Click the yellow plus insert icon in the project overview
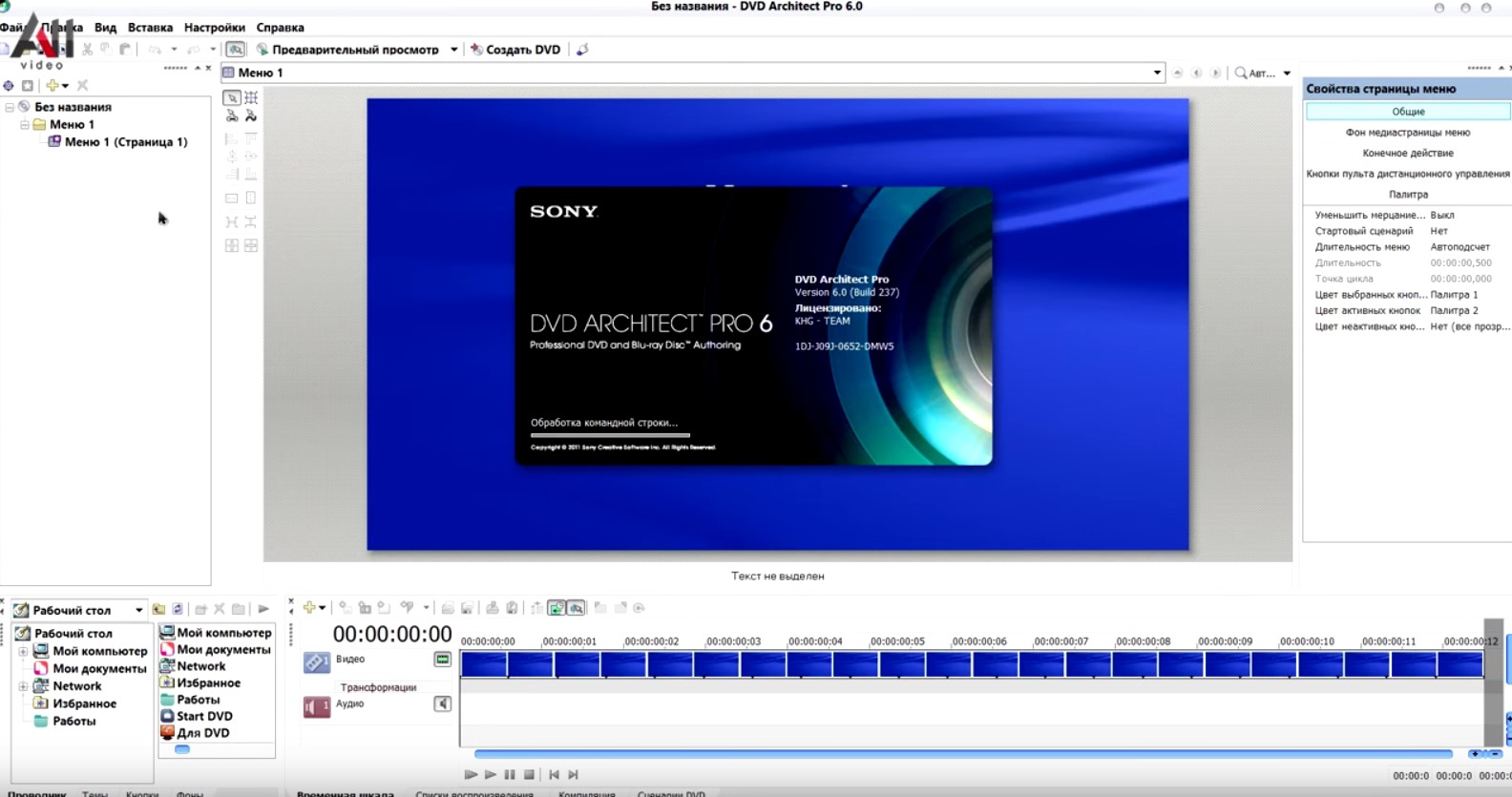 (53, 86)
